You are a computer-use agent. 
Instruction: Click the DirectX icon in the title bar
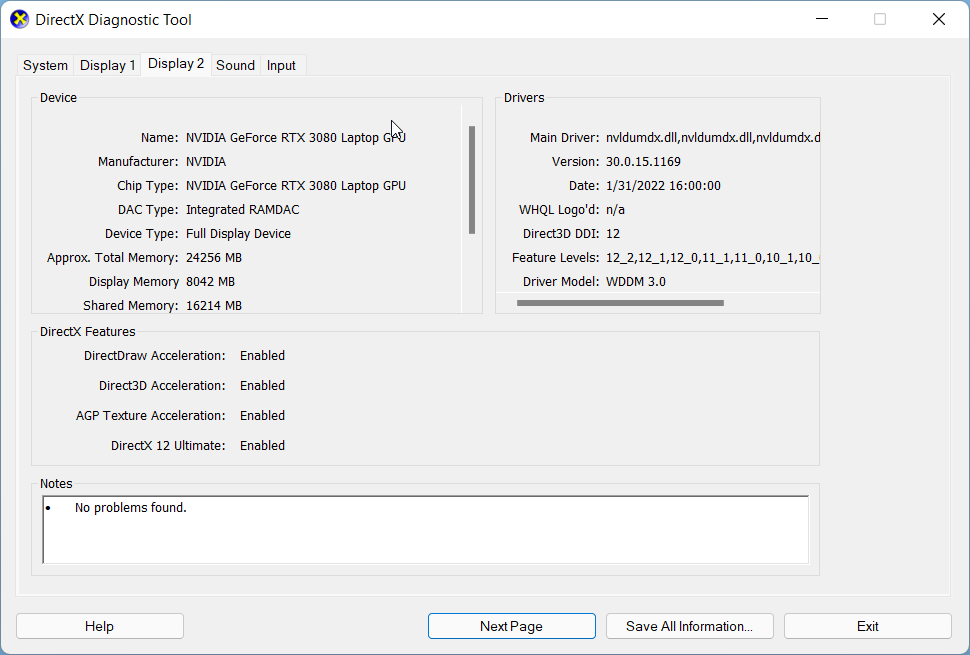tap(20, 20)
